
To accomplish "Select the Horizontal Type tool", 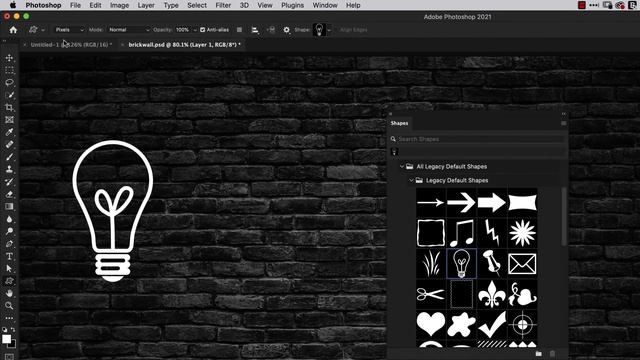I will point(9,256).
